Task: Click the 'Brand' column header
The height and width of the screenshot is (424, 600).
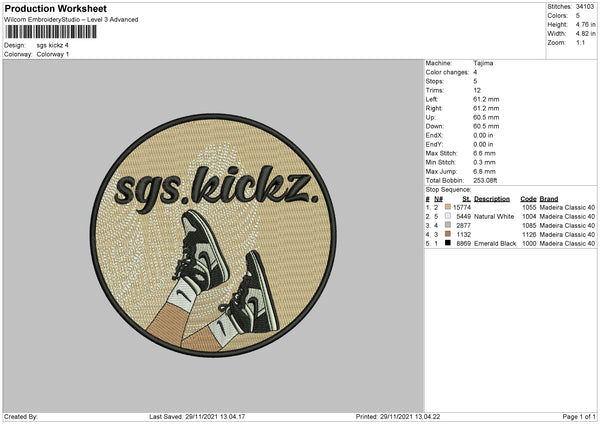Action: 549,199
